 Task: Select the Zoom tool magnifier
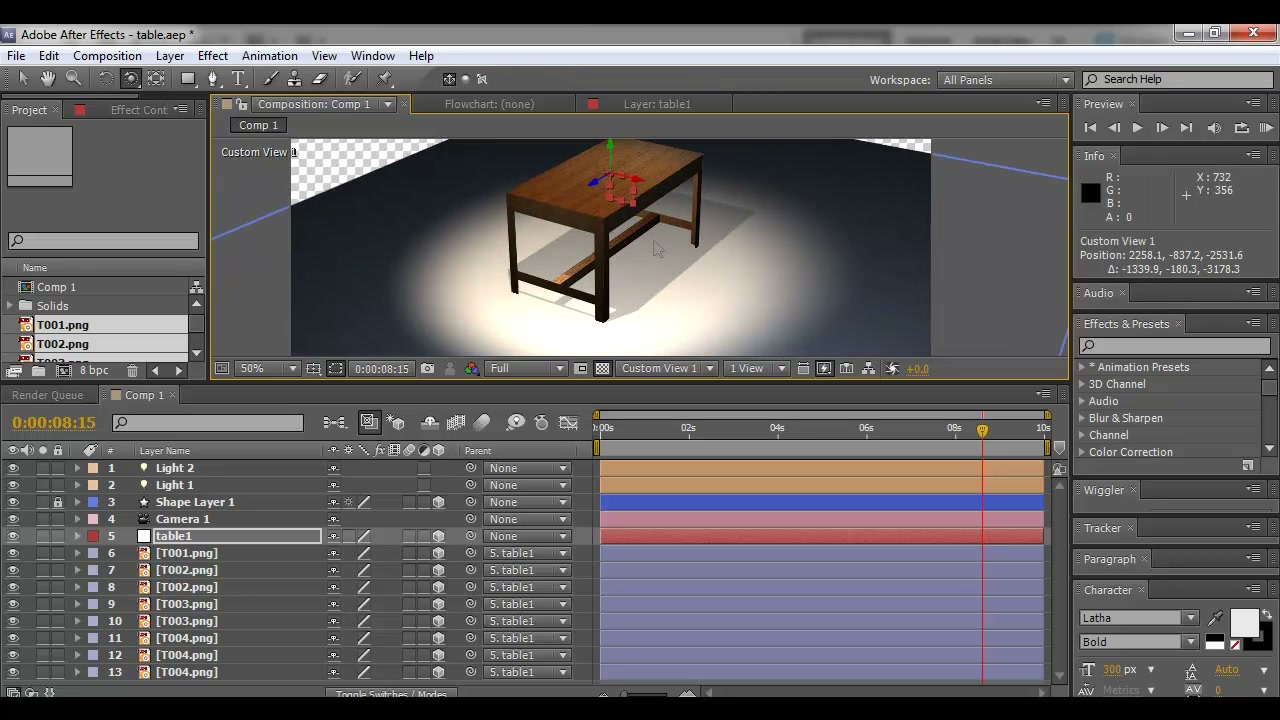pyautogui.click(x=73, y=79)
